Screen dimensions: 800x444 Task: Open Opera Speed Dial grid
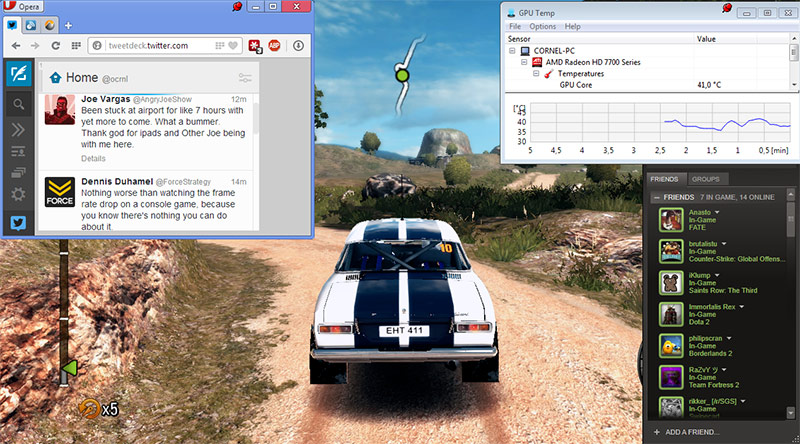(x=76, y=45)
